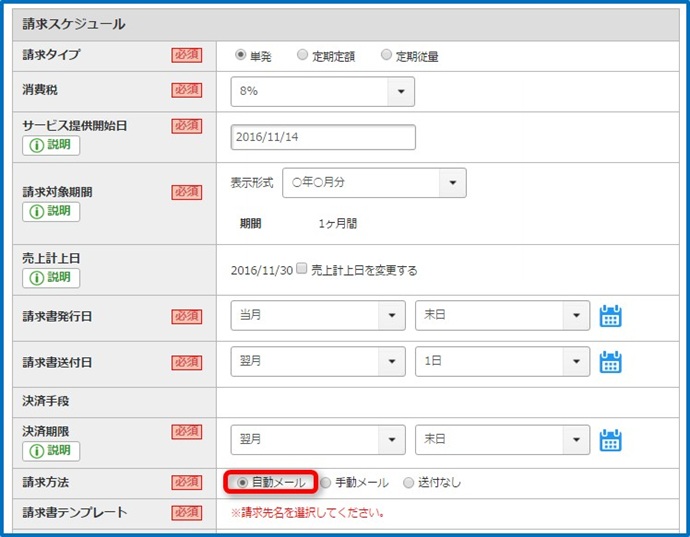The height and width of the screenshot is (537, 690).
Task: Show 説明 info for サービス提供開始日
Action: [51, 145]
